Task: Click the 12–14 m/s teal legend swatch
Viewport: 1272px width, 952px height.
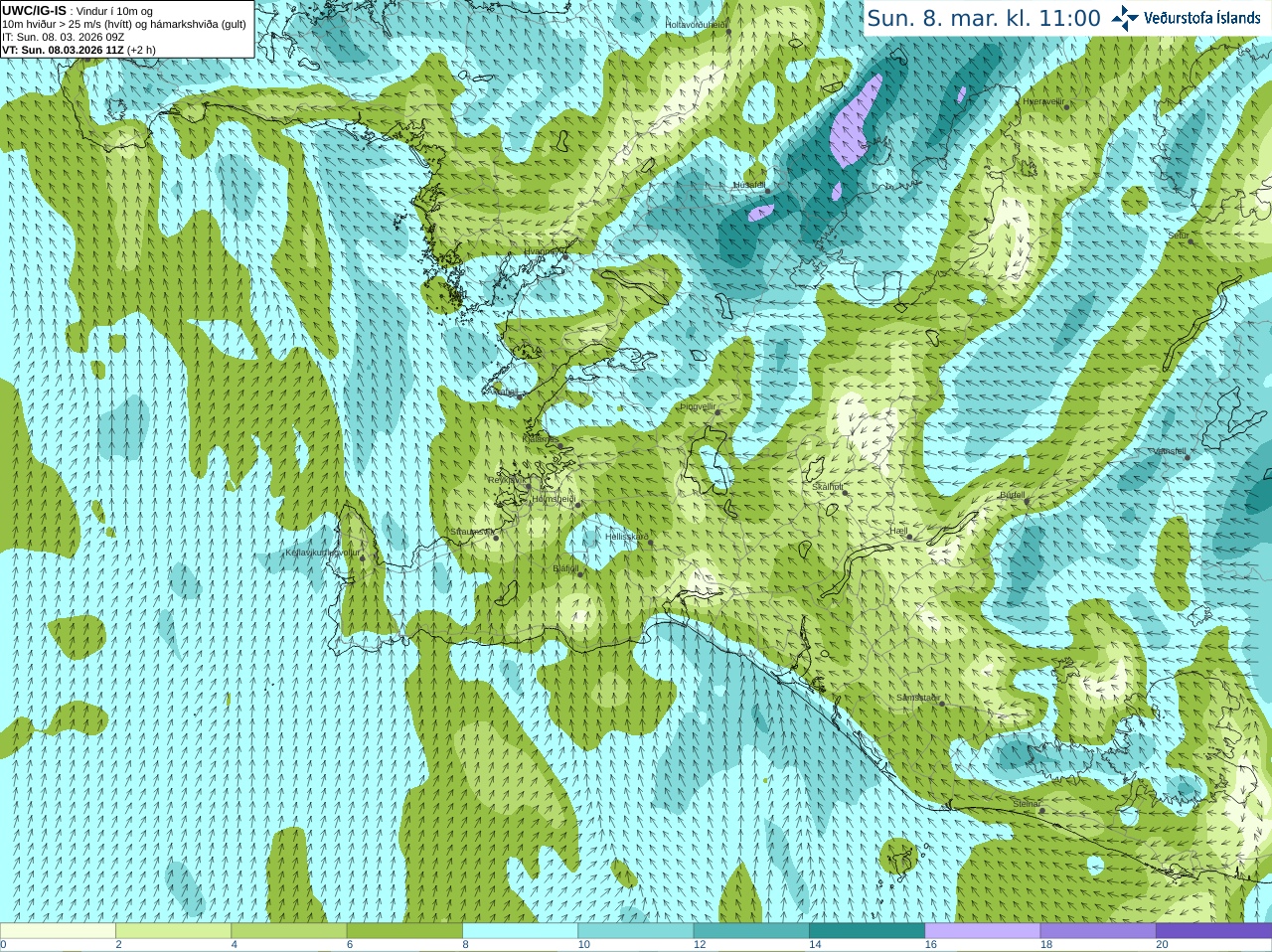Action: tap(751, 931)
